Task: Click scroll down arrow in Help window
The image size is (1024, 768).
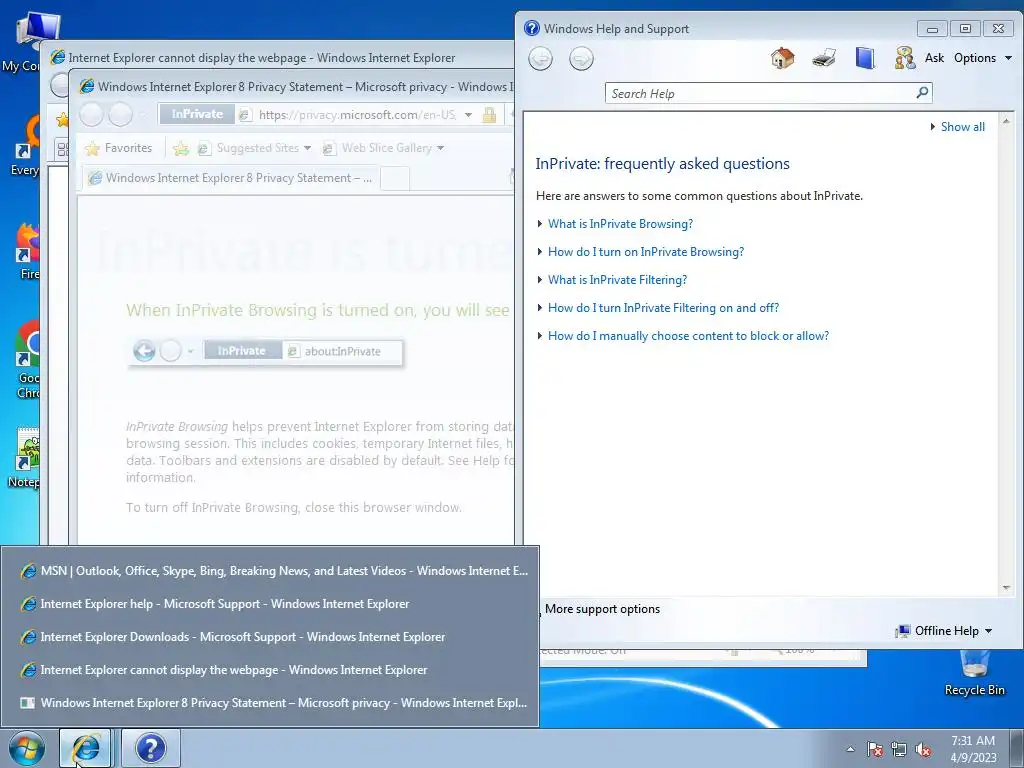Action: (1006, 588)
